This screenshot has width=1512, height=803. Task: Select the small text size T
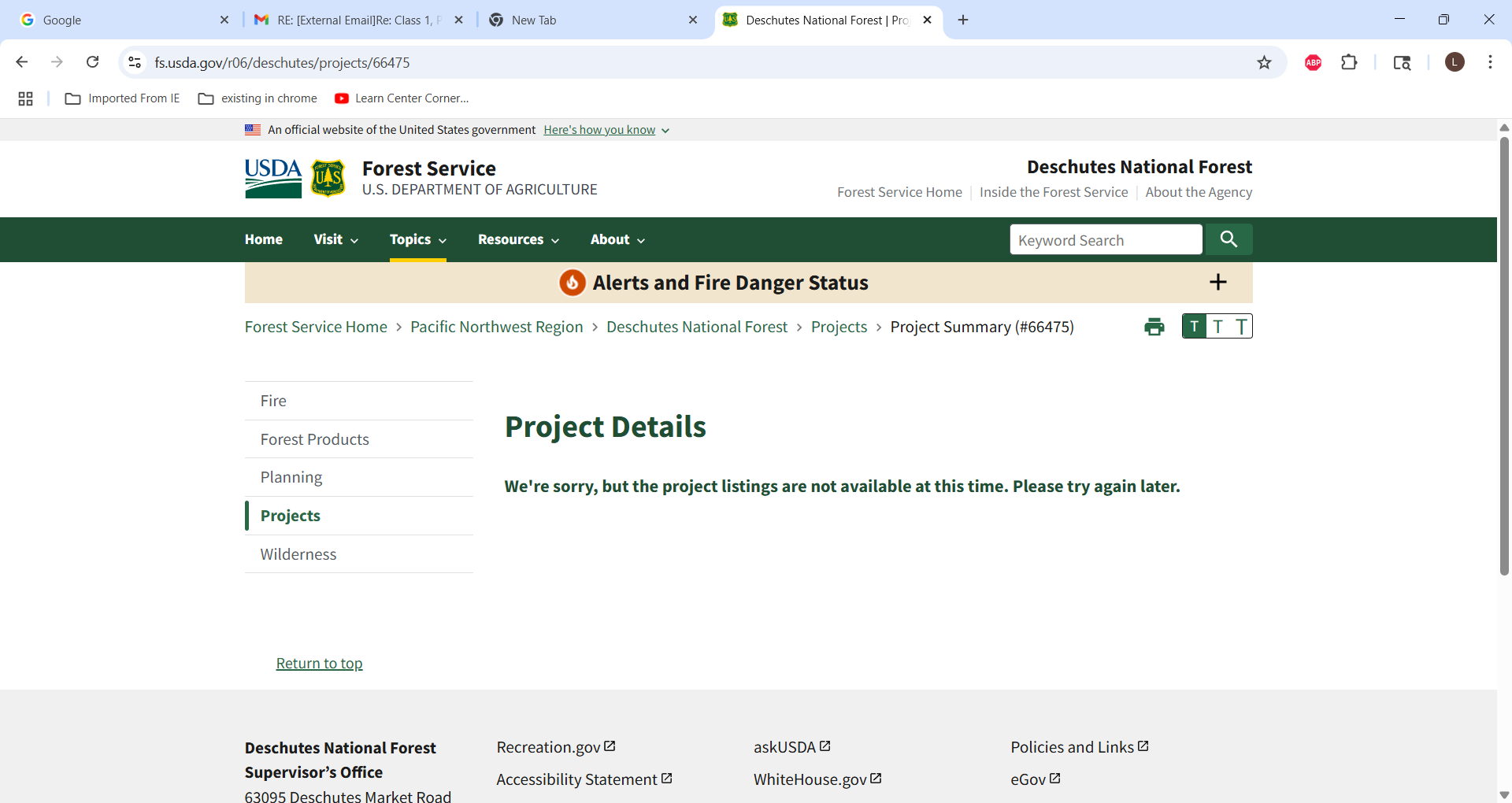(x=1194, y=326)
